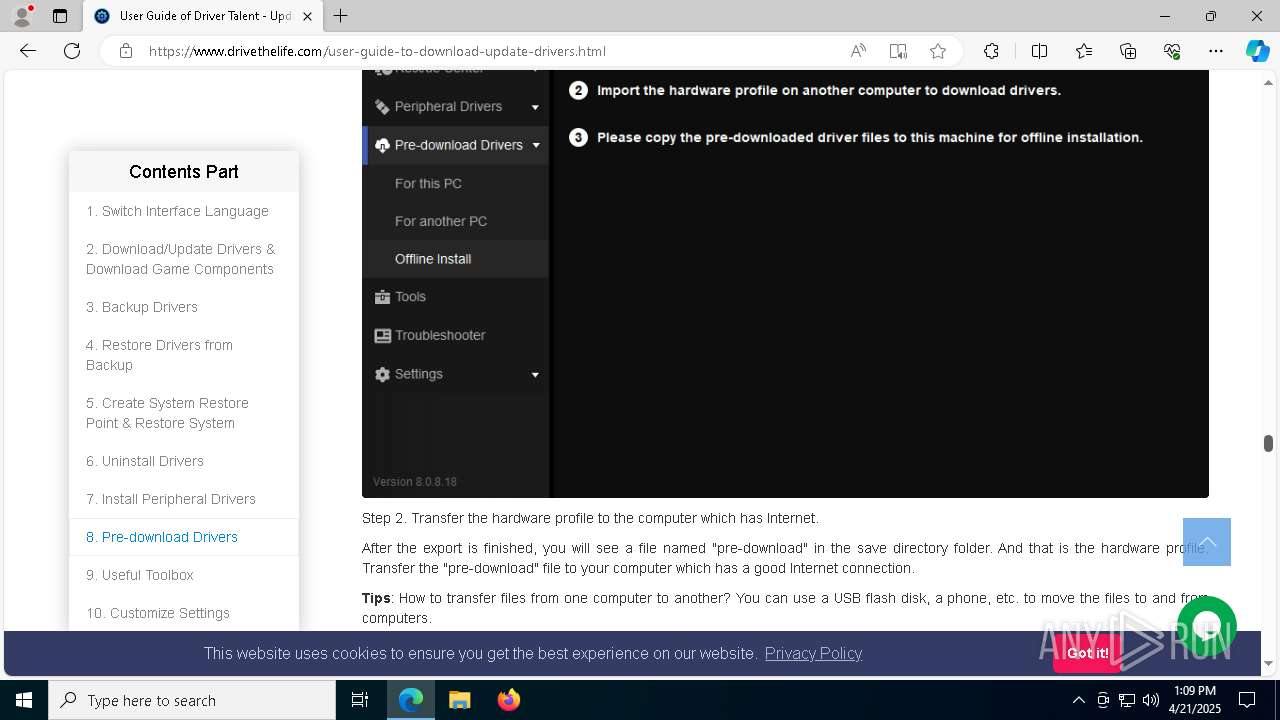Launch Firefox from taskbar

tap(508, 700)
